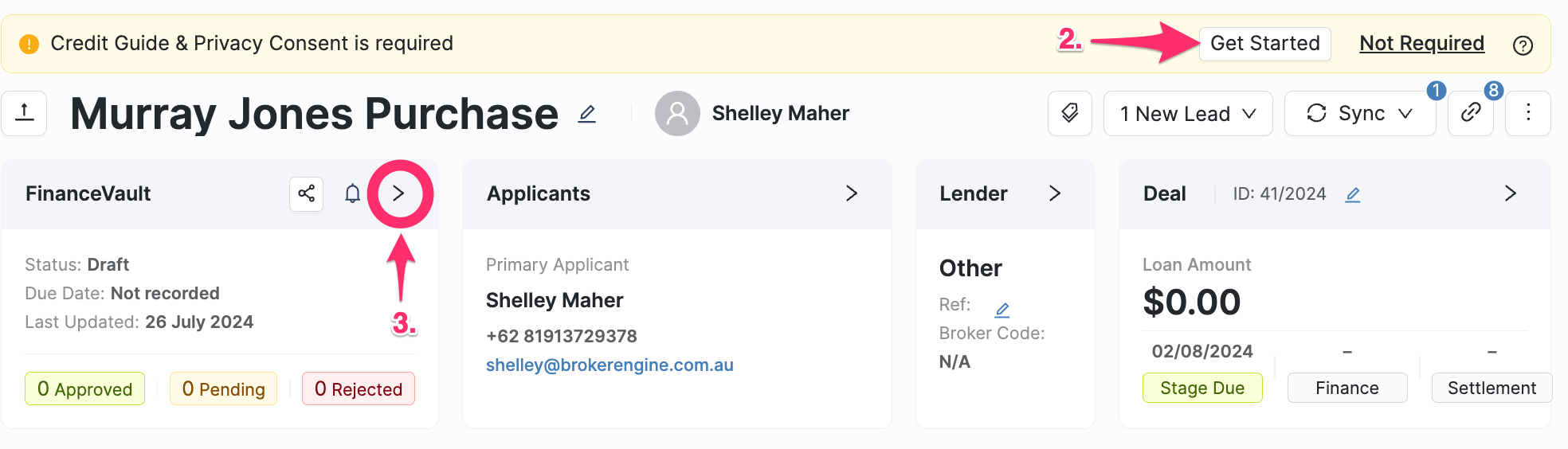
Task: Share the FinanceVault via share icon
Action: pos(307,193)
